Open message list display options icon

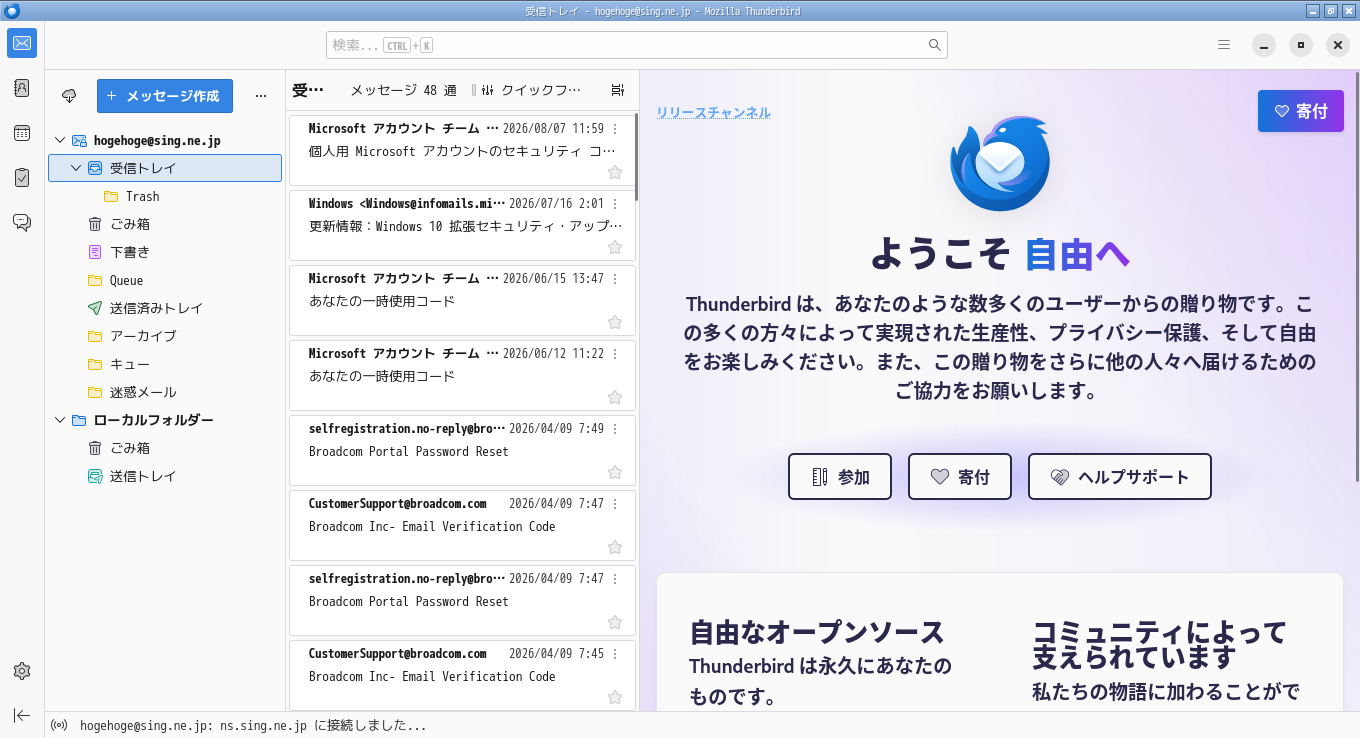click(x=617, y=90)
